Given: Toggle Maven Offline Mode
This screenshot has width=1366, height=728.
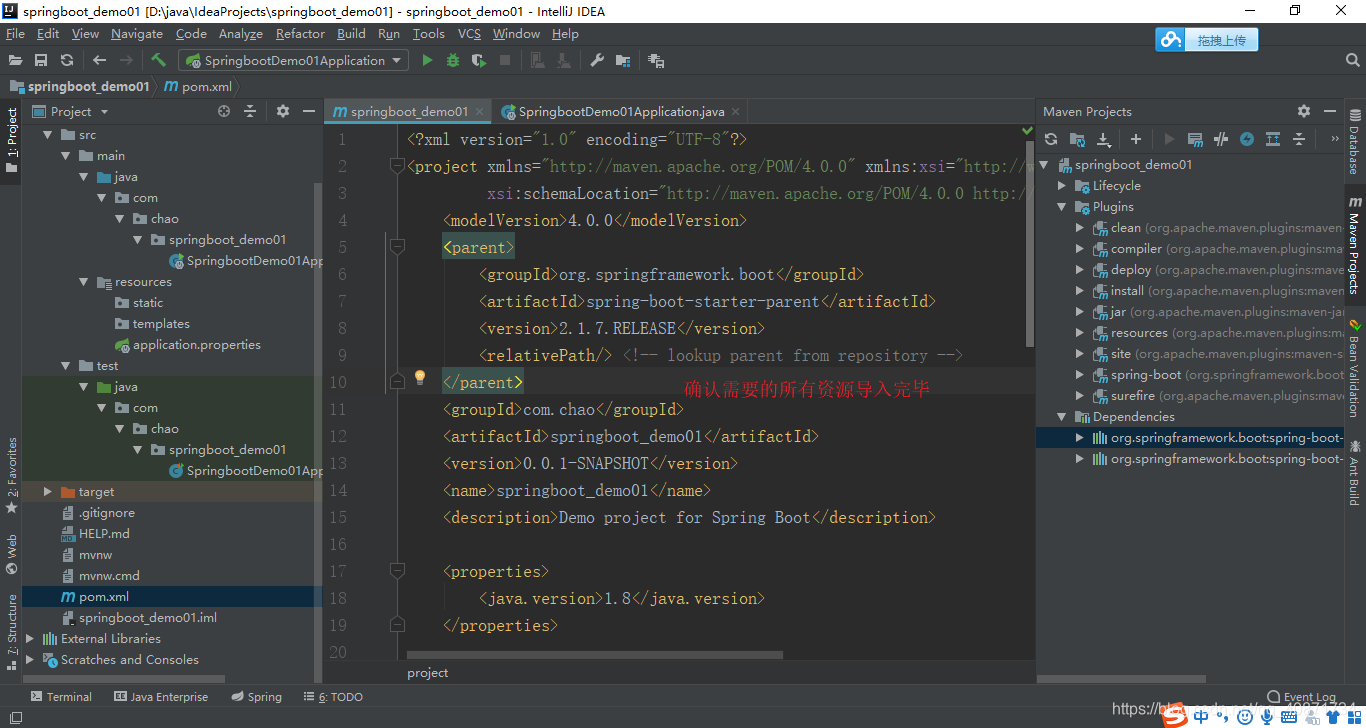Looking at the screenshot, I should [x=1221, y=139].
